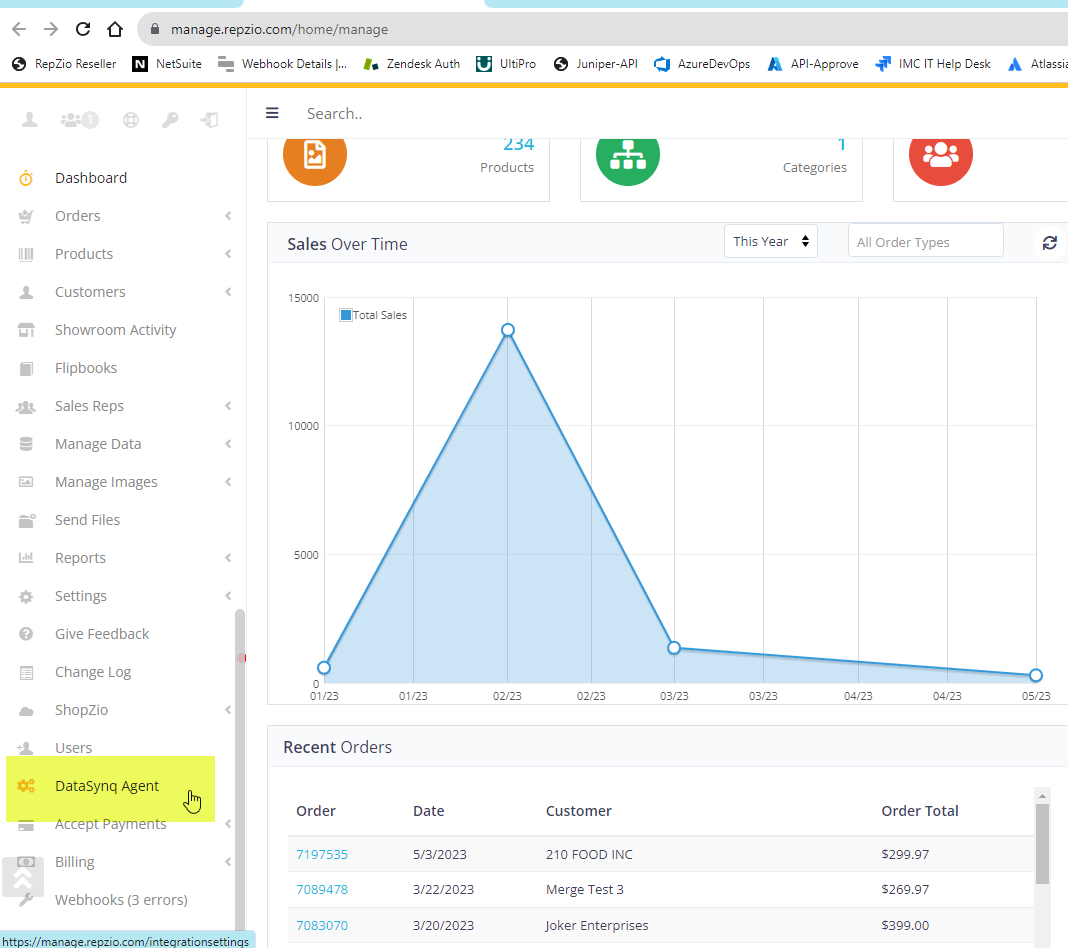This screenshot has height=948, width=1068.
Task: Reload the page with refresh icon
Action: click(x=83, y=29)
